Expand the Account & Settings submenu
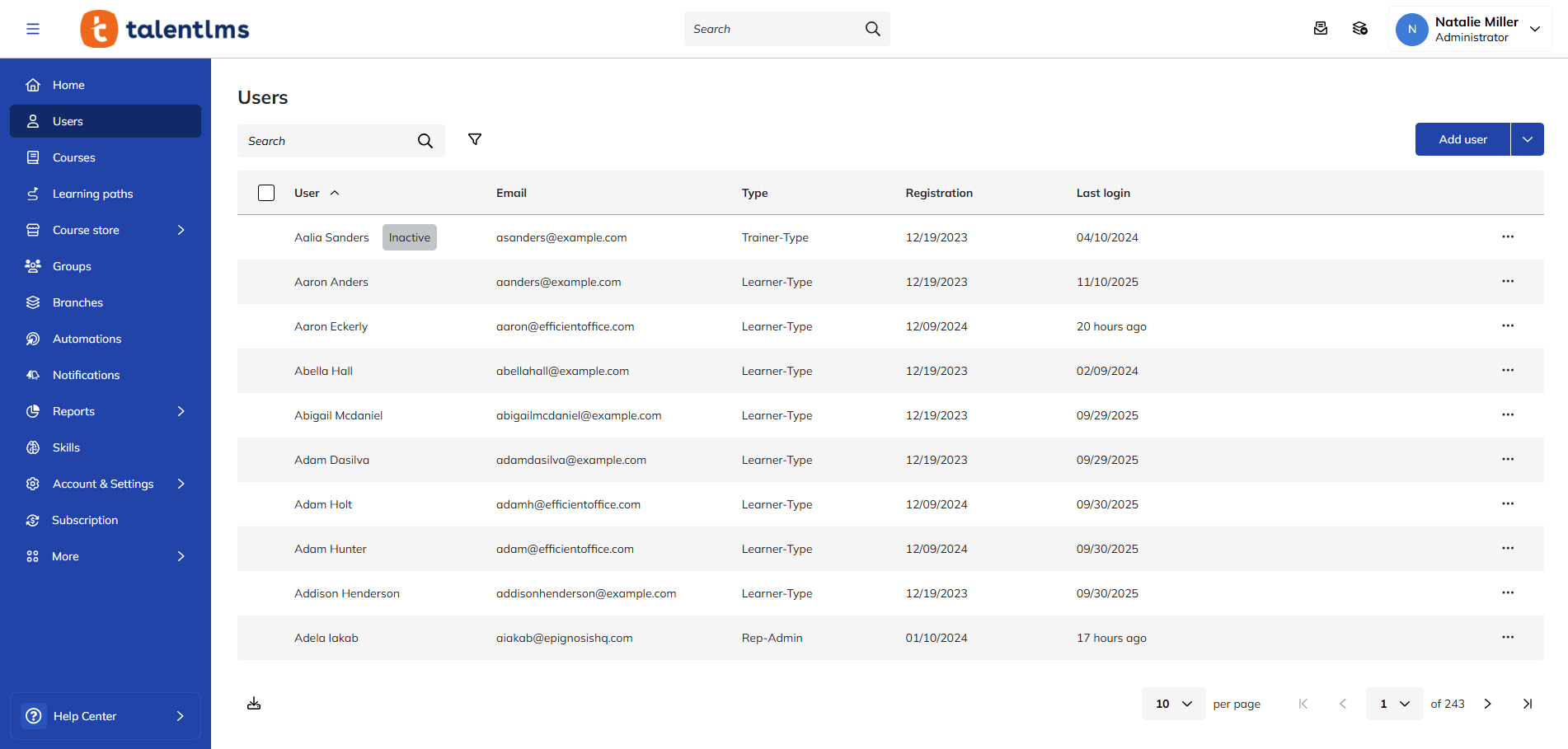Screen dimensions: 1568x749 click(181, 484)
